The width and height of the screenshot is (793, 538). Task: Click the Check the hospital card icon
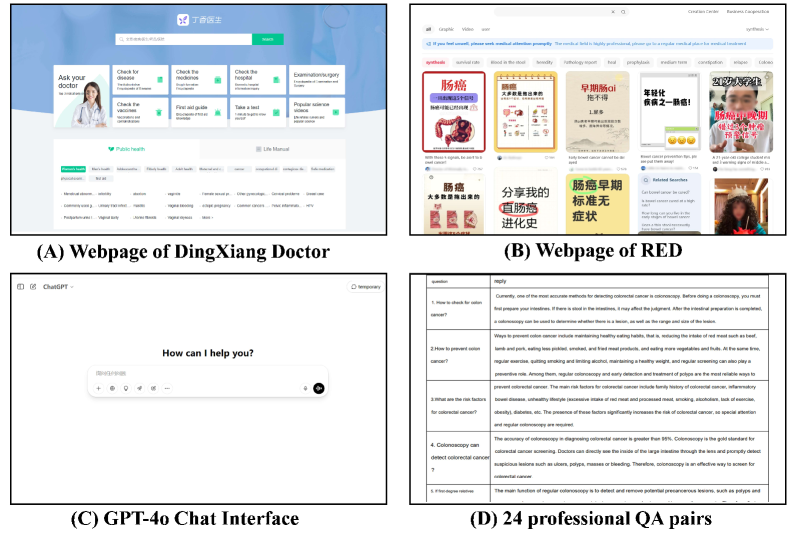[x=276, y=80]
